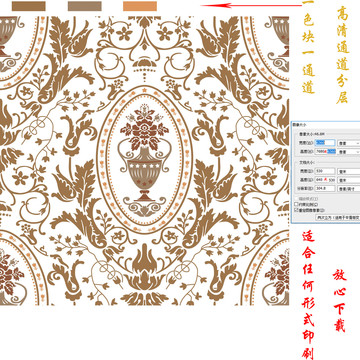Focus the pixel width input field
This screenshot has width=360, height=360.
point(325,143)
